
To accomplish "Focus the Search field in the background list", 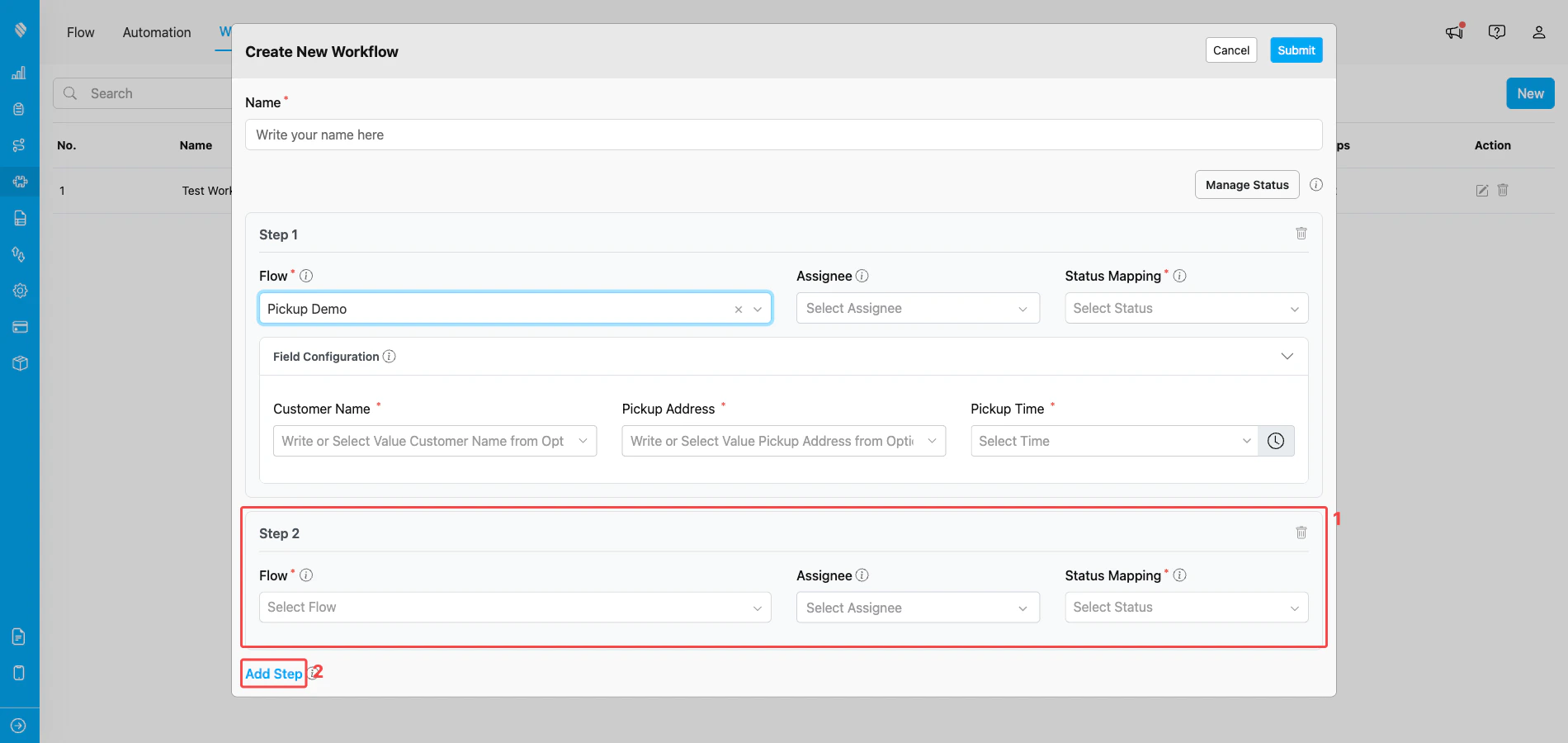I will 142,93.
